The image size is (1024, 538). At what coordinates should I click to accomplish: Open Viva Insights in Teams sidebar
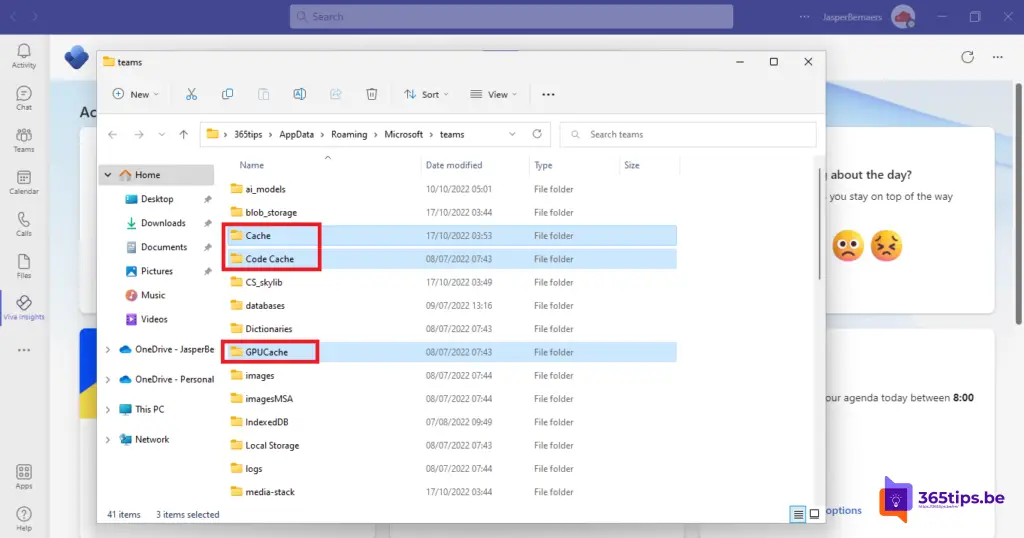tap(24, 308)
